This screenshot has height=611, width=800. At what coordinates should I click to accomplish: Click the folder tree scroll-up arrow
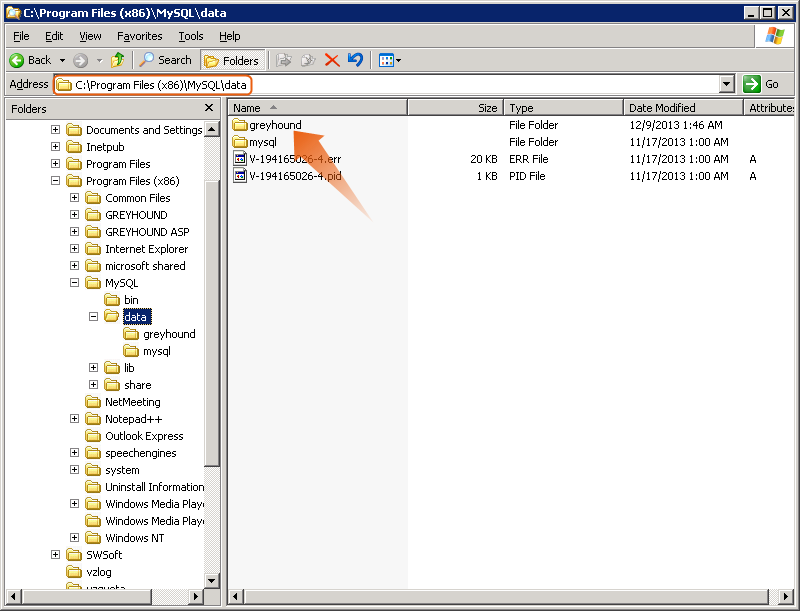[x=212, y=129]
